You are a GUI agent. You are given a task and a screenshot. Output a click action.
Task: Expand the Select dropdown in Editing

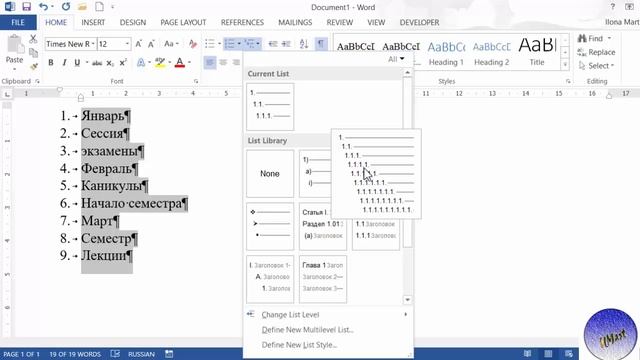(x=596, y=65)
